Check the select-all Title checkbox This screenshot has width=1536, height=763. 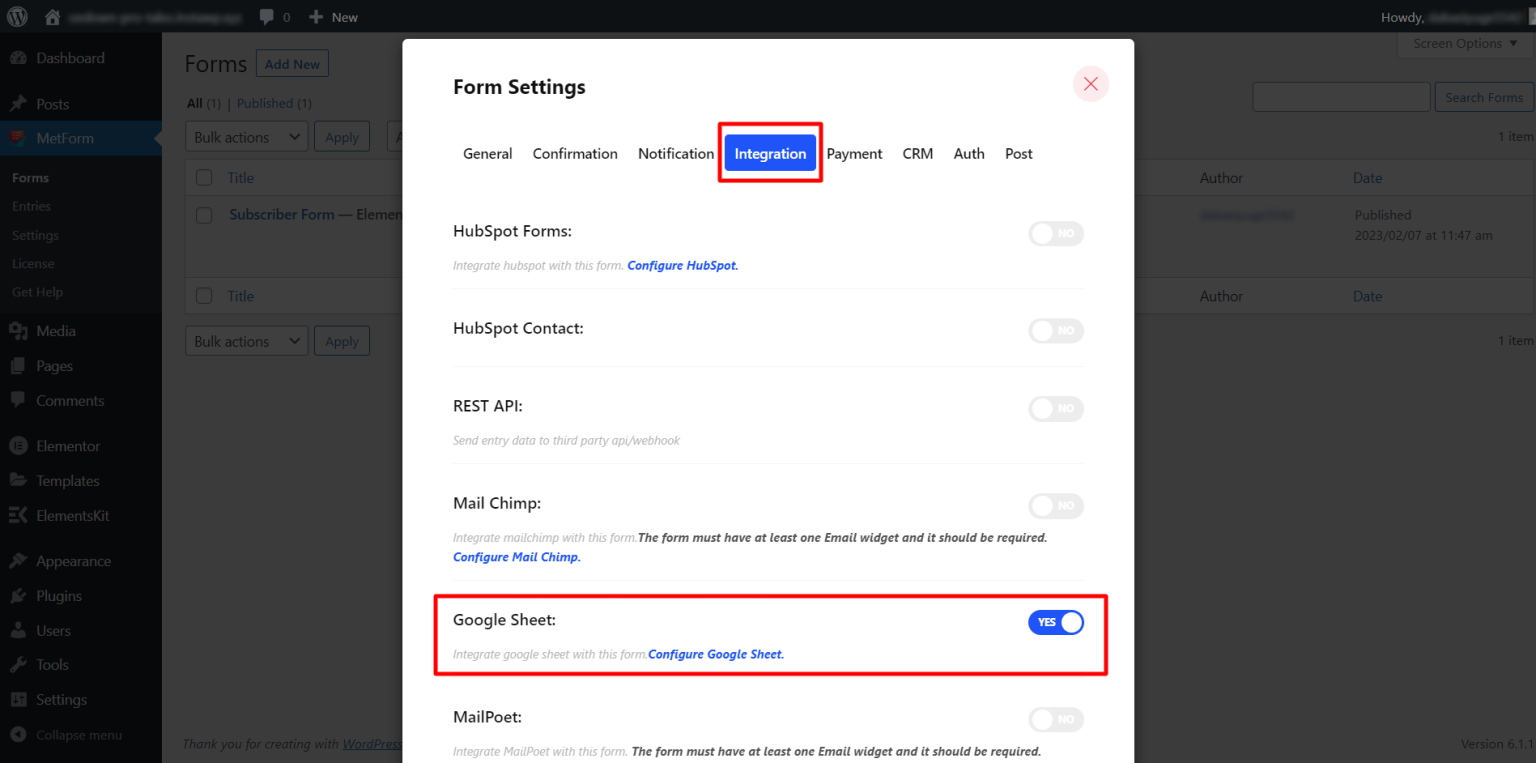[x=204, y=177]
